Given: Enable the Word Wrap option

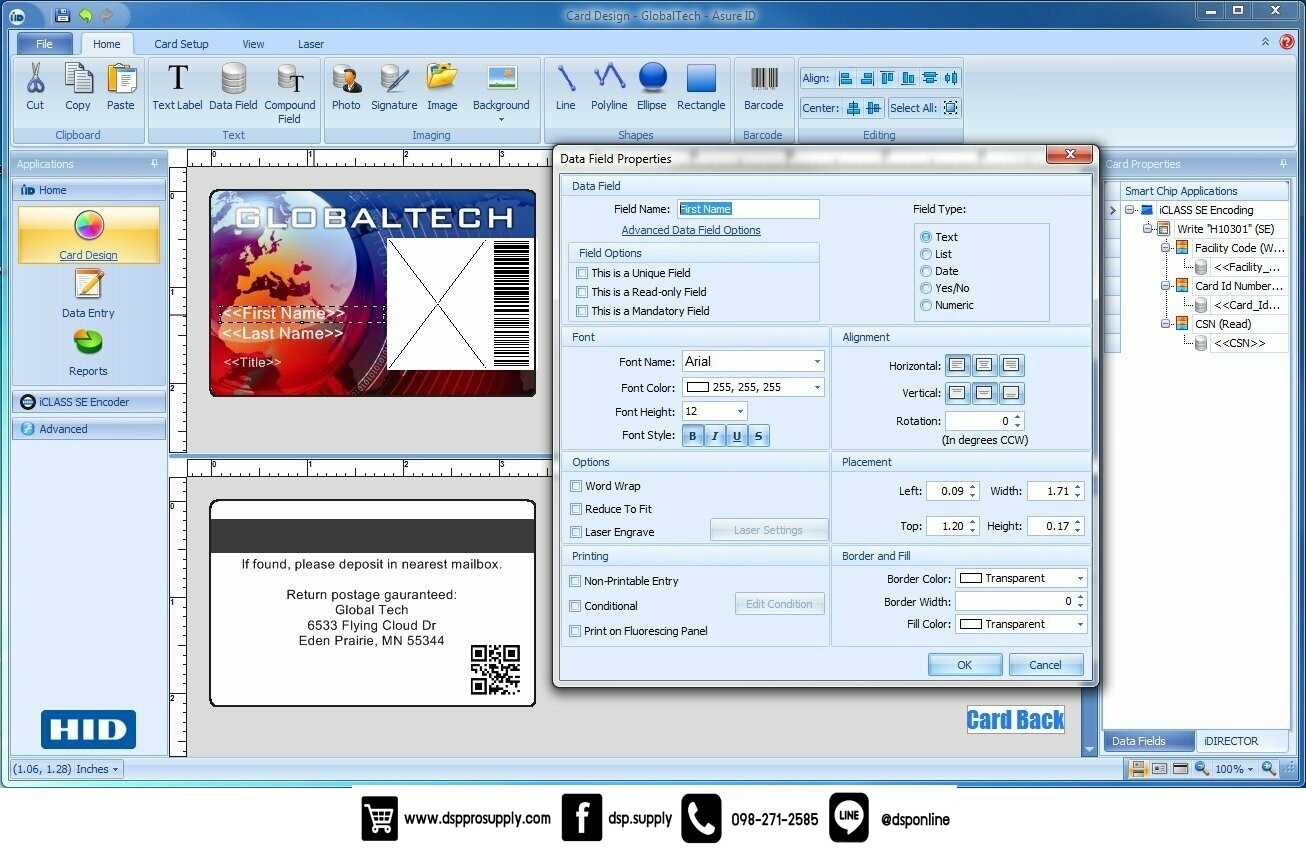Looking at the screenshot, I should (576, 485).
